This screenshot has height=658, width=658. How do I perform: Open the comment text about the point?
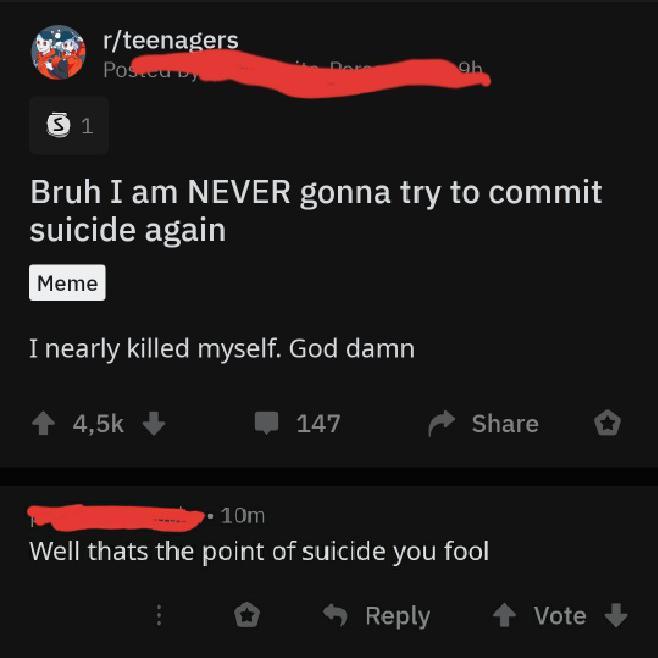(259, 552)
